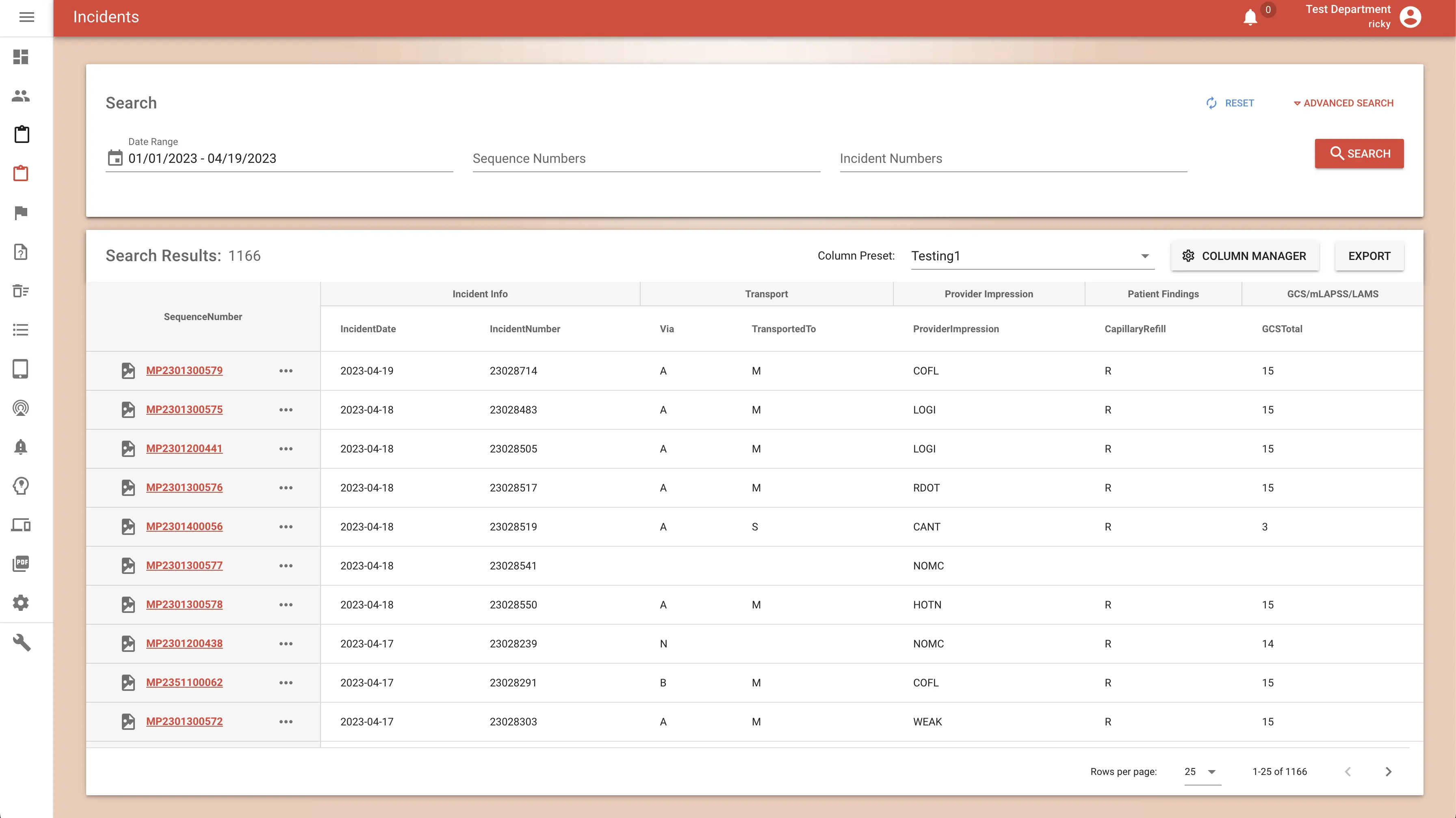Expand Advanced Search options
This screenshot has width=1456, height=818.
pyautogui.click(x=1343, y=104)
